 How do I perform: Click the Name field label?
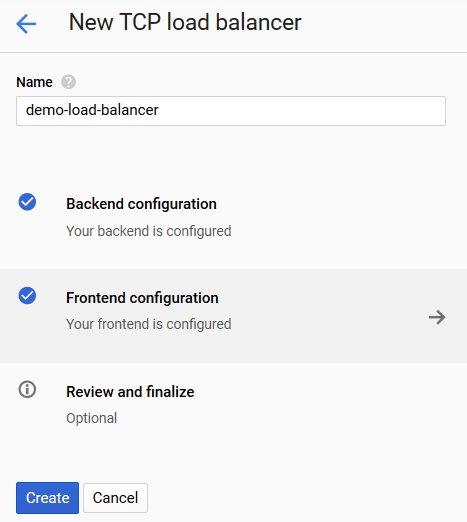click(34, 82)
